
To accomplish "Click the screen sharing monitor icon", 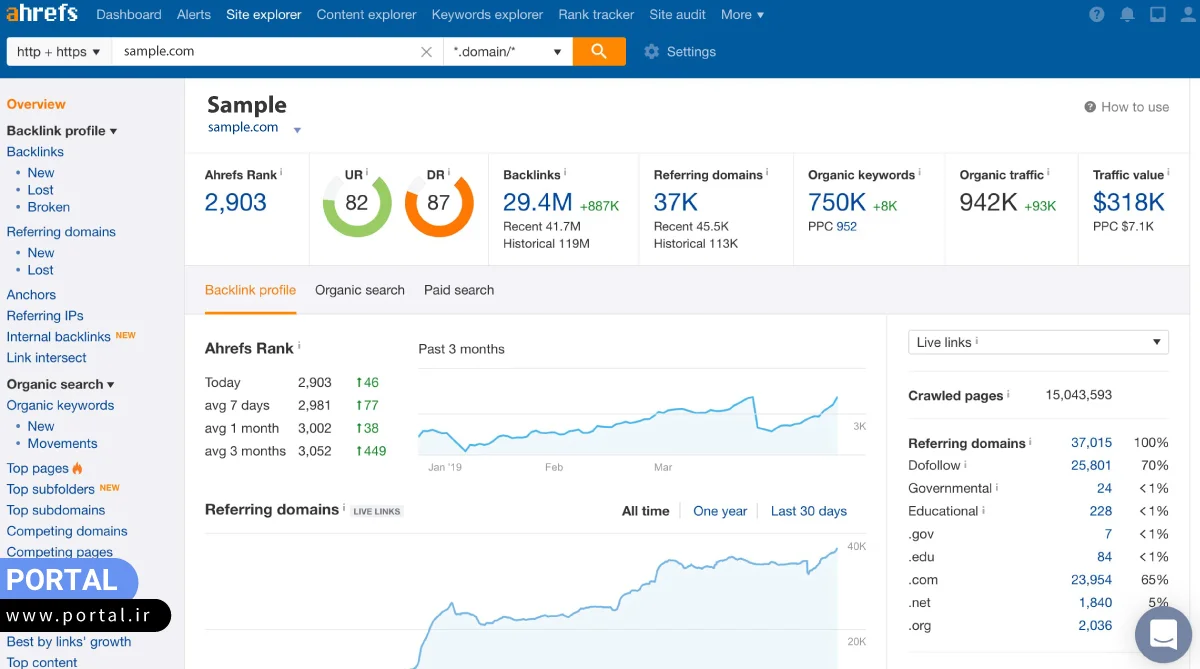I will click(1157, 14).
